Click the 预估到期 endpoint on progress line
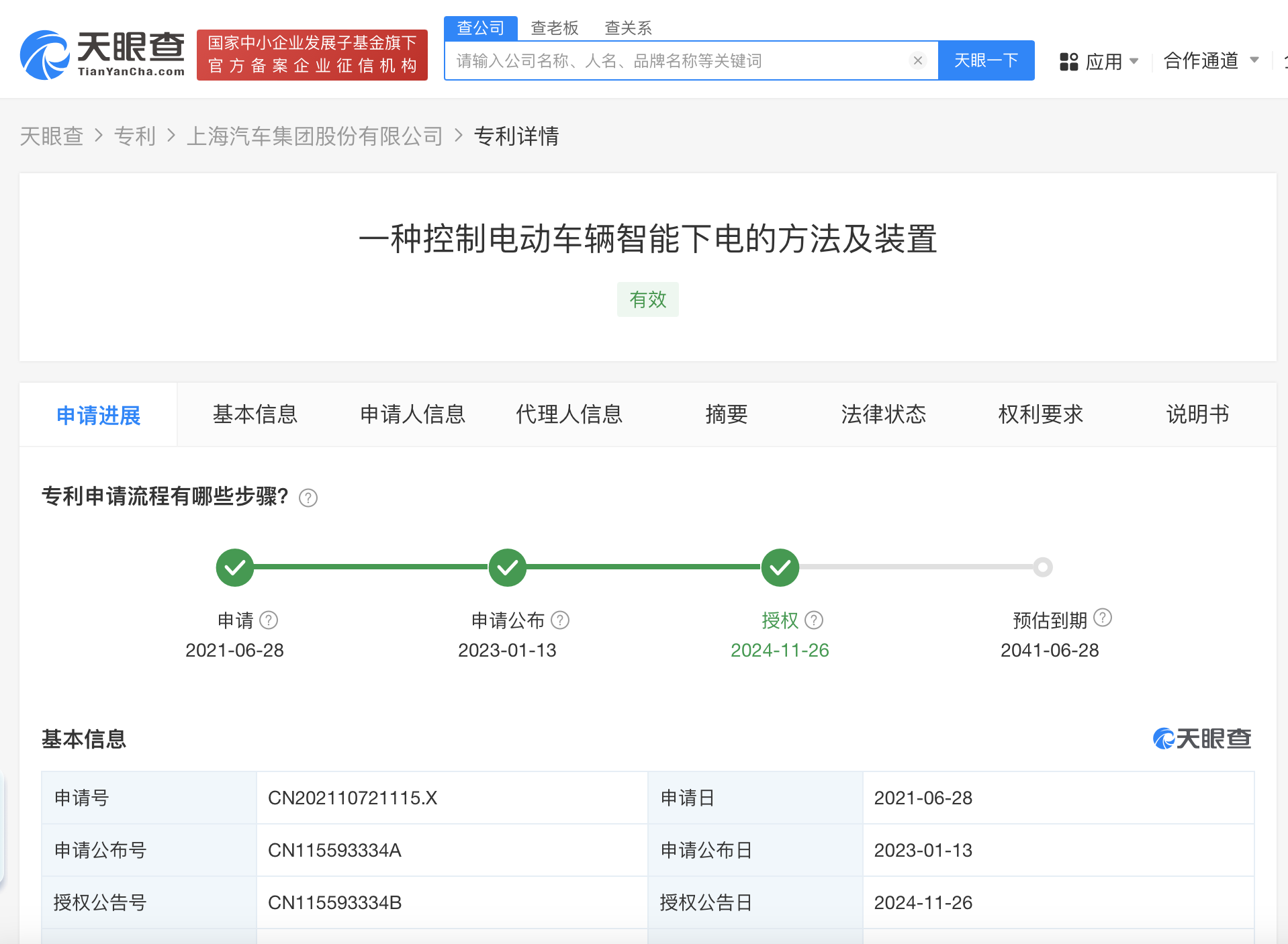Viewport: 1288px width, 944px height. [1042, 567]
